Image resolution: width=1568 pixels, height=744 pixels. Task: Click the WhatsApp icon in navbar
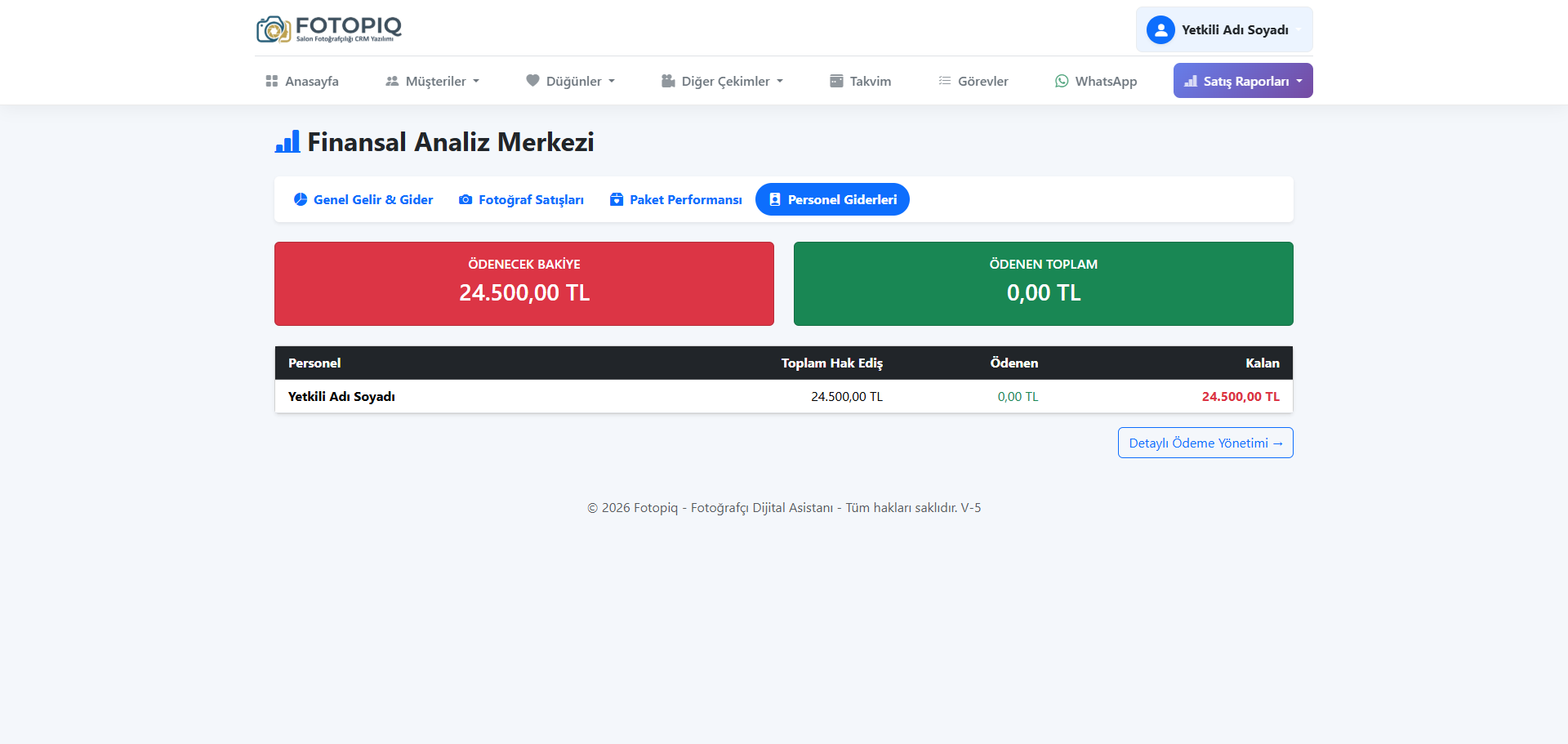coord(1062,81)
